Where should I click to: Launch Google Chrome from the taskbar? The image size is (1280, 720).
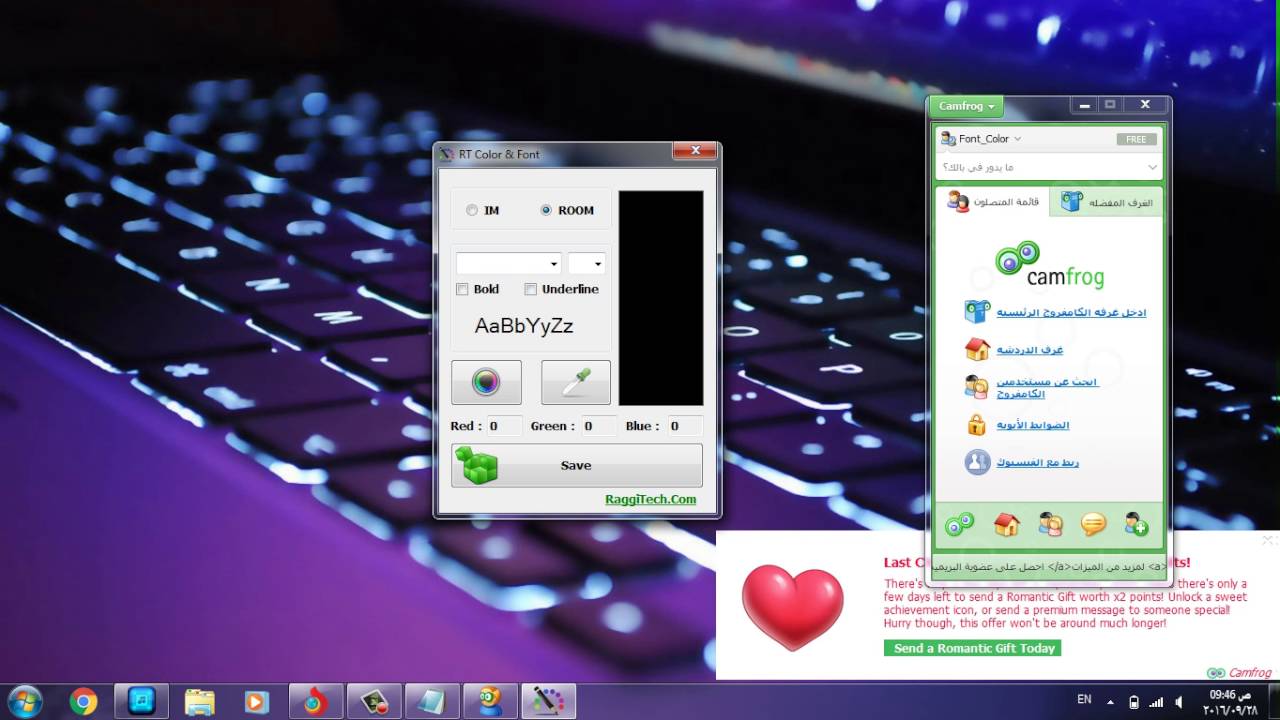click(x=83, y=702)
